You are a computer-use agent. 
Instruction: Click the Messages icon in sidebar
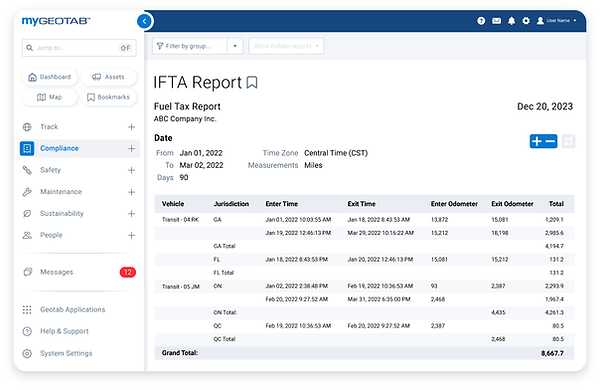27,272
